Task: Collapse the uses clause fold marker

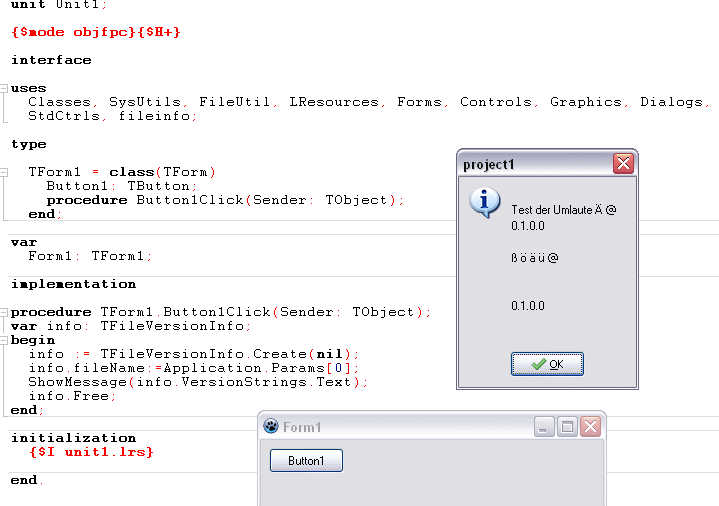Action: tap(4, 88)
